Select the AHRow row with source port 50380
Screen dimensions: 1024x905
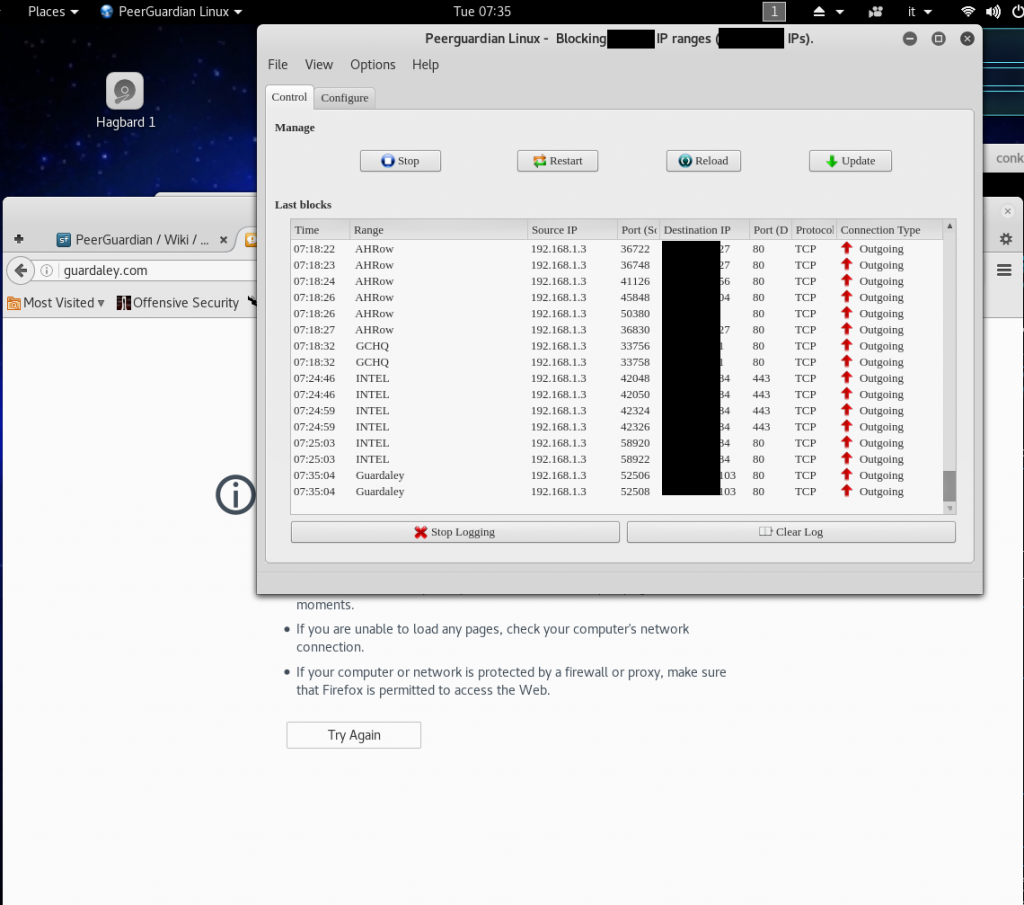pyautogui.click(x=616, y=313)
